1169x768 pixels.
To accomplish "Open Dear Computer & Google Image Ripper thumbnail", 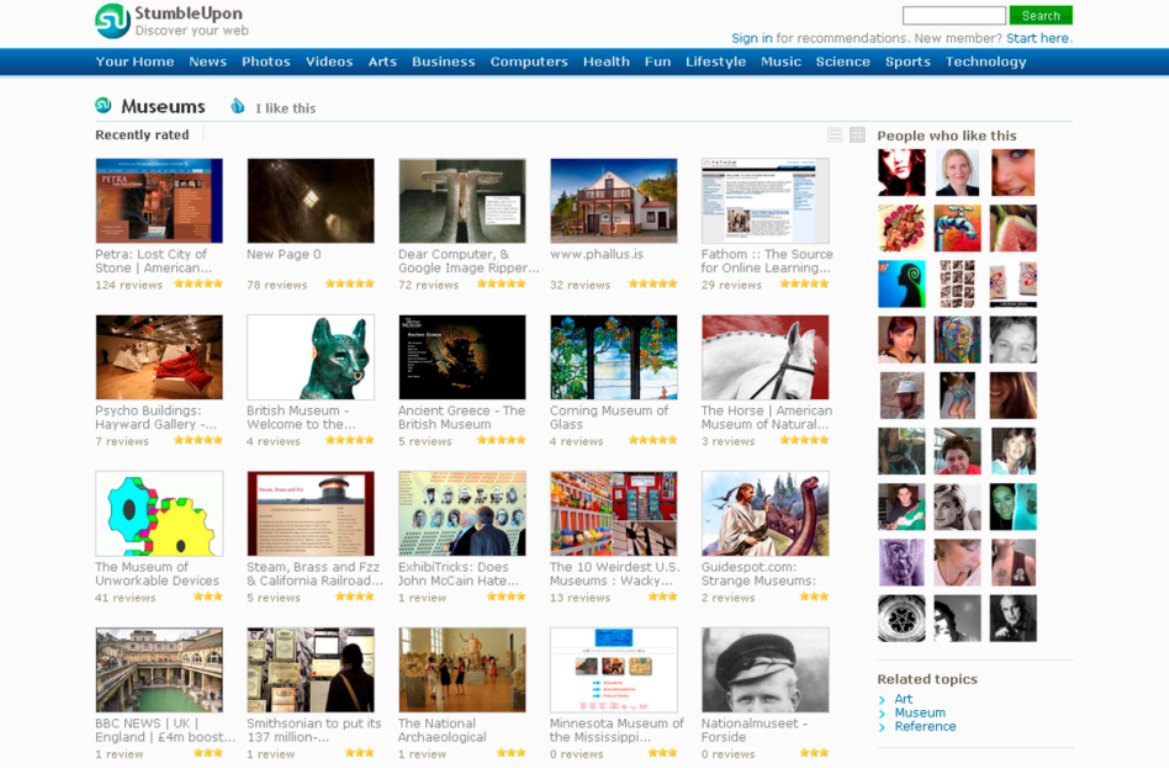I will [x=462, y=201].
